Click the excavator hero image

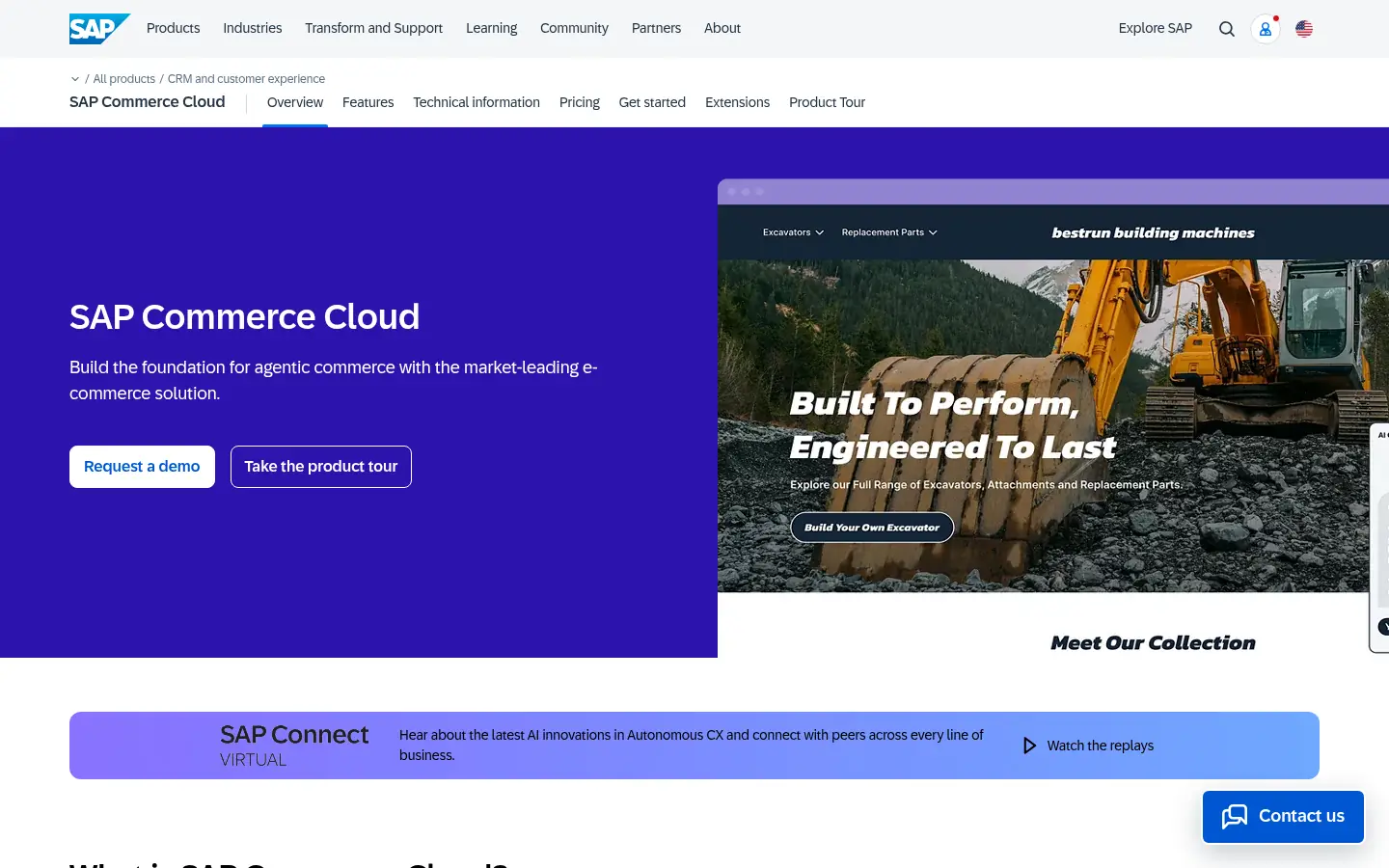1053,425
